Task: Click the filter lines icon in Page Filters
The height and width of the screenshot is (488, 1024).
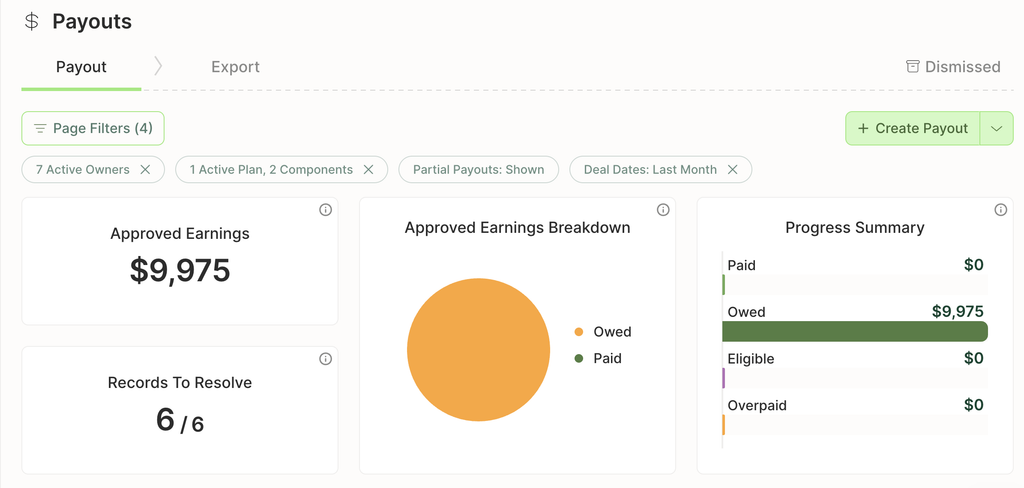Action: 40,129
